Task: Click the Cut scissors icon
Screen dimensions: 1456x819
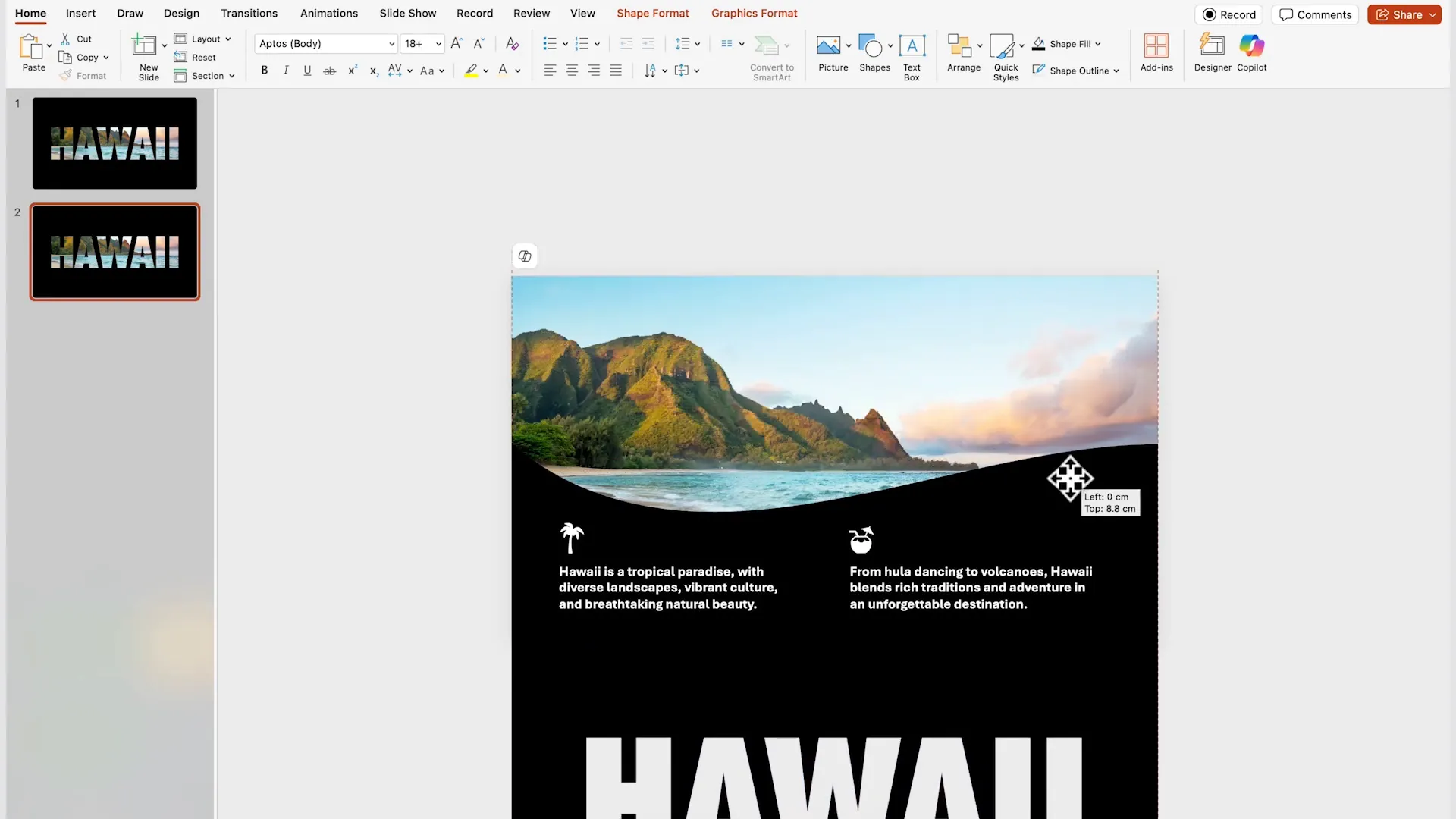Action: point(65,39)
